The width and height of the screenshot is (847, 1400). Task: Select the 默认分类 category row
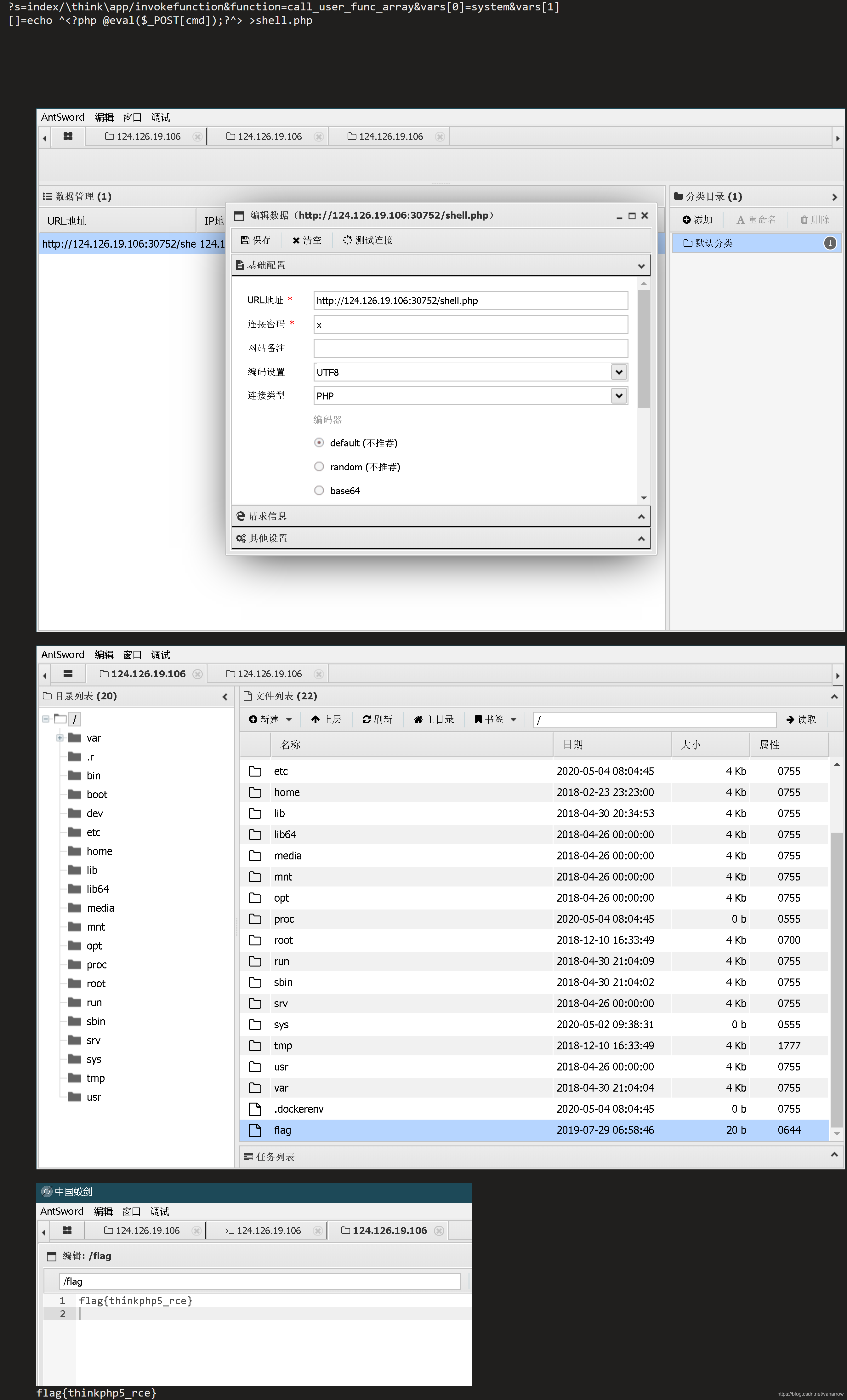(x=756, y=243)
